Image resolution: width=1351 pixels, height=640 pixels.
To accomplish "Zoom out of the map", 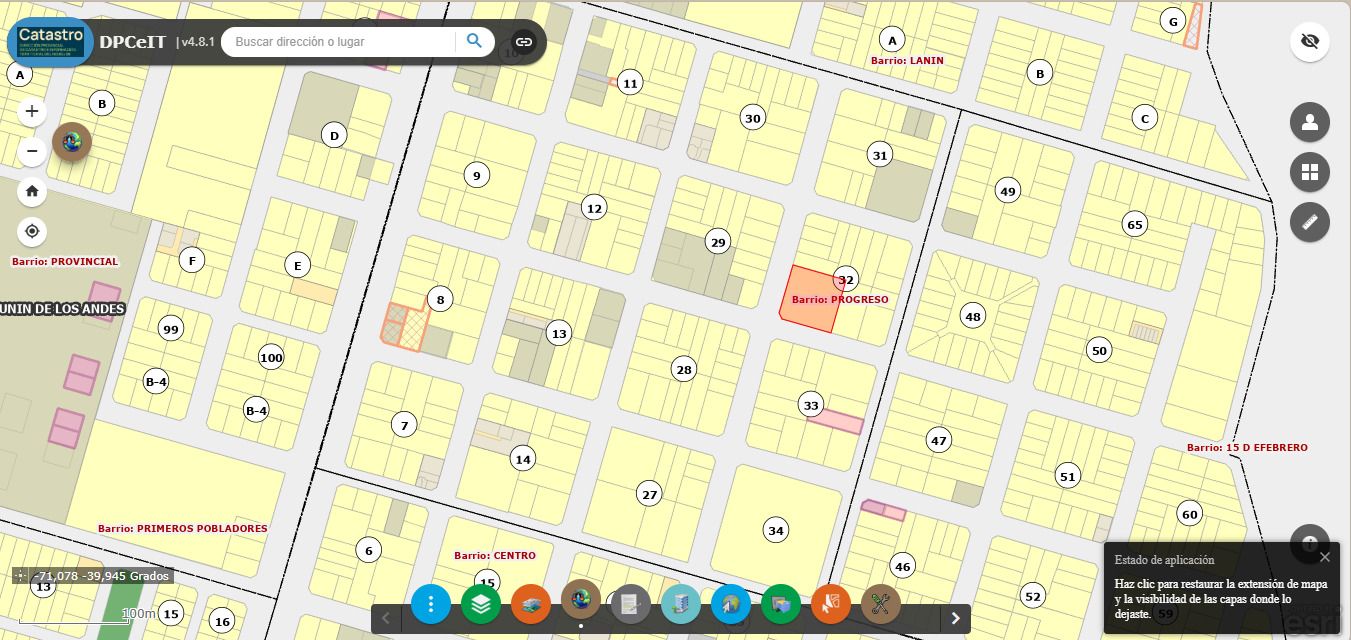I will click(x=32, y=151).
